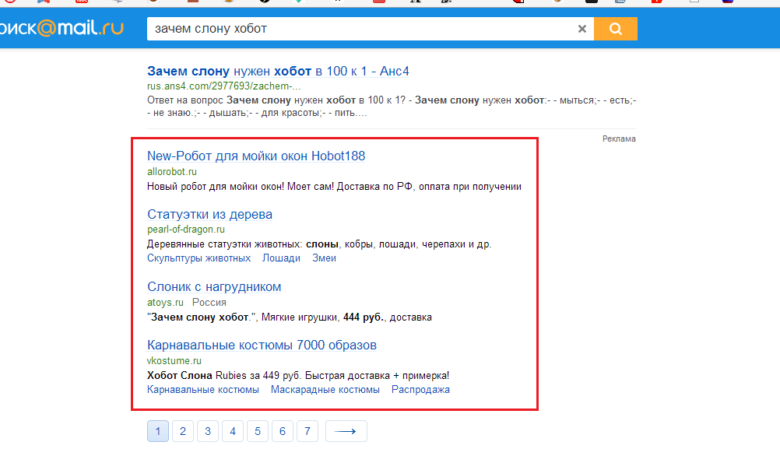Open 'New-Робот для мойки окон Hobot188' ad
This screenshot has height=470, width=780.
point(256,156)
